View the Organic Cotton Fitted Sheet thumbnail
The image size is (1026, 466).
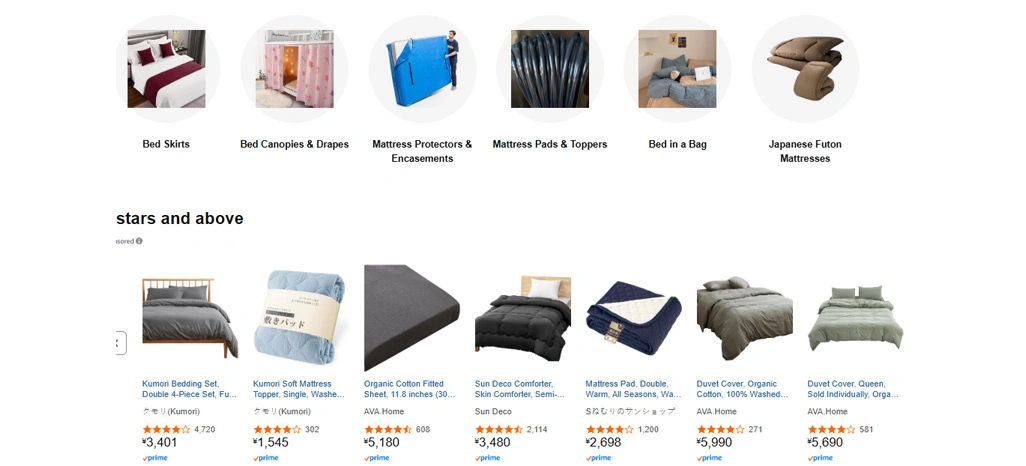click(x=412, y=318)
